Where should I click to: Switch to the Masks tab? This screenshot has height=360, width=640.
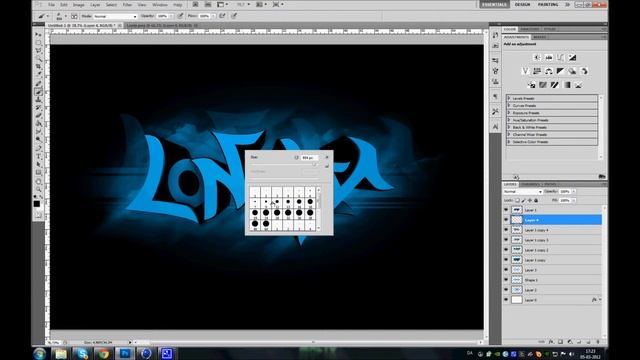540,37
